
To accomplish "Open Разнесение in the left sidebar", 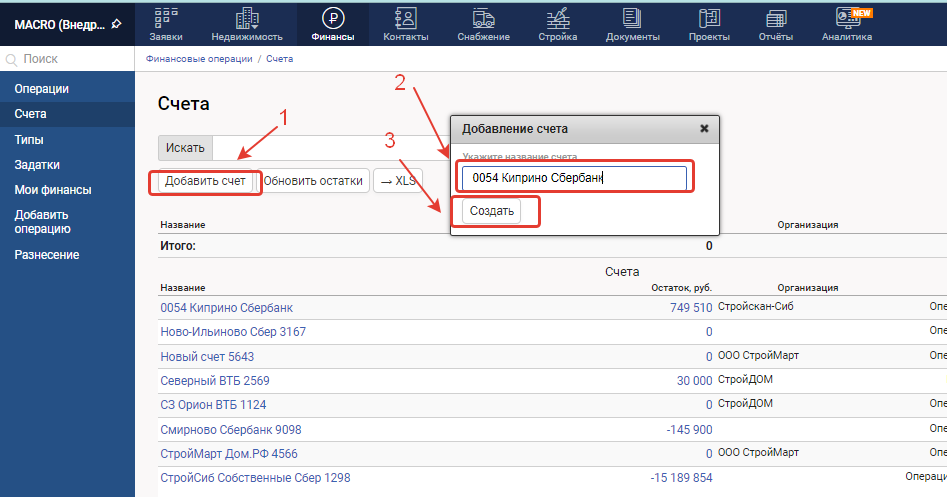I will pyautogui.click(x=47, y=255).
